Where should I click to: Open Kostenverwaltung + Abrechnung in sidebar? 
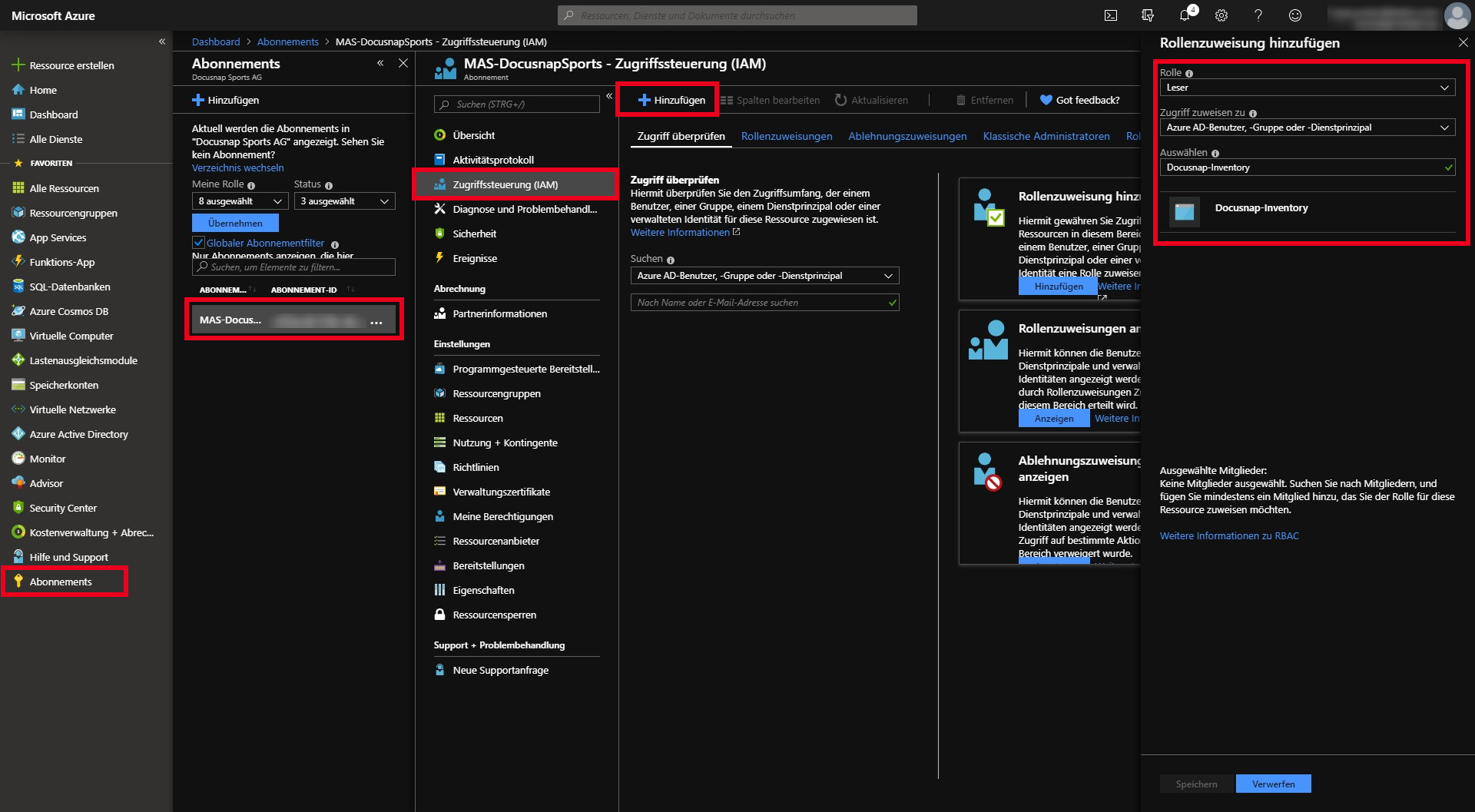click(x=91, y=532)
